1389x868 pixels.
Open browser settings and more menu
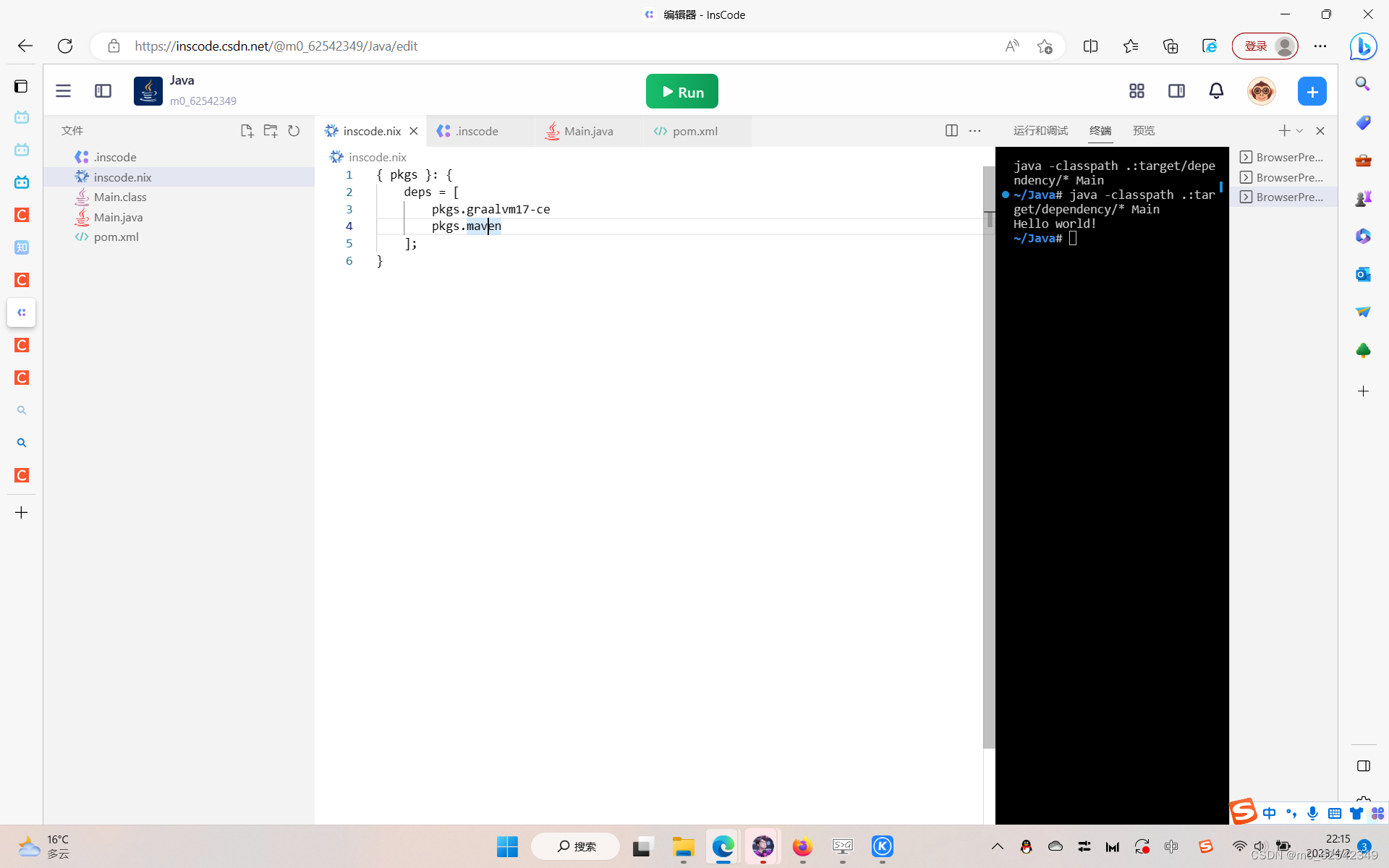(1320, 46)
